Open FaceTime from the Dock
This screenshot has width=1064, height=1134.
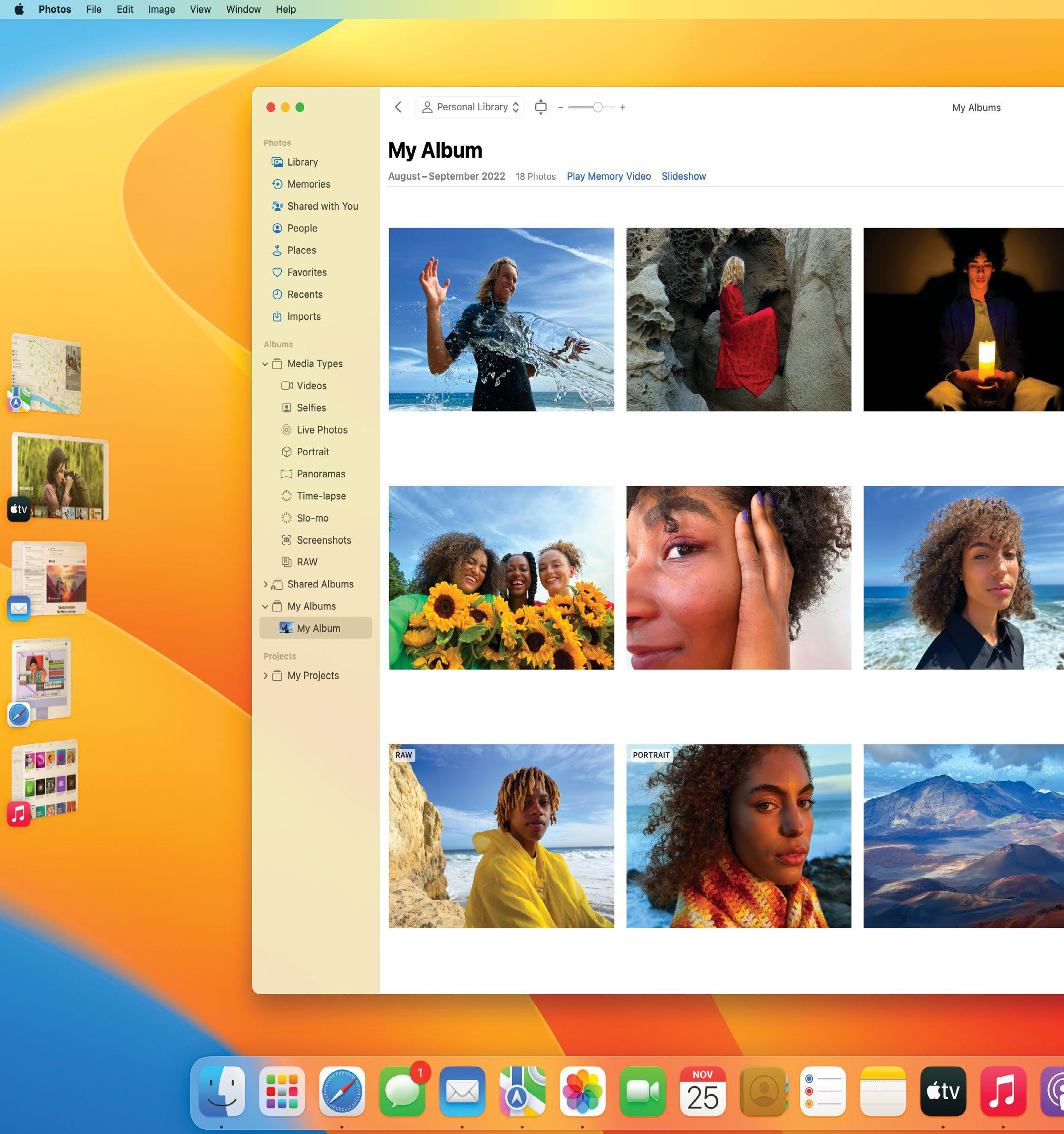pos(643,1091)
